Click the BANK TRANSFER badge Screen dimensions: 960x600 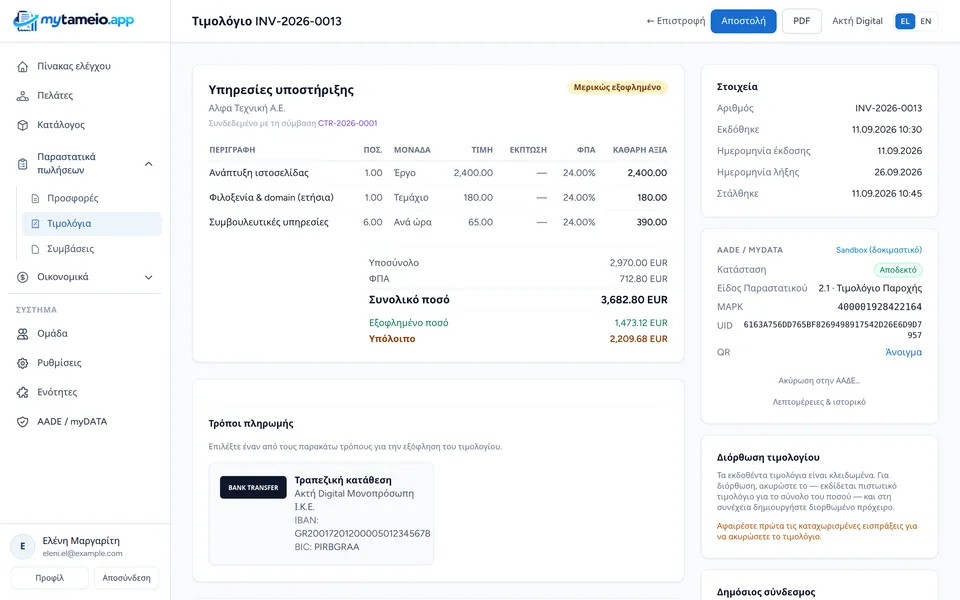[253, 487]
